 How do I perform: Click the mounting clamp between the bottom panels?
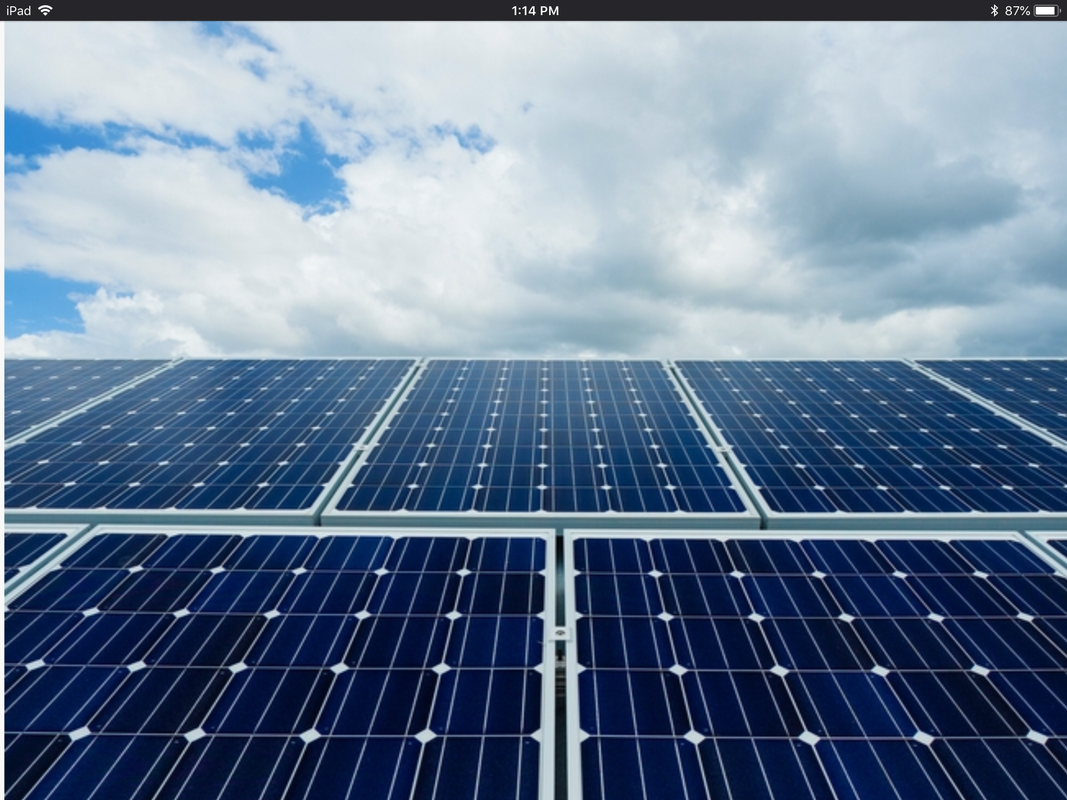click(561, 633)
